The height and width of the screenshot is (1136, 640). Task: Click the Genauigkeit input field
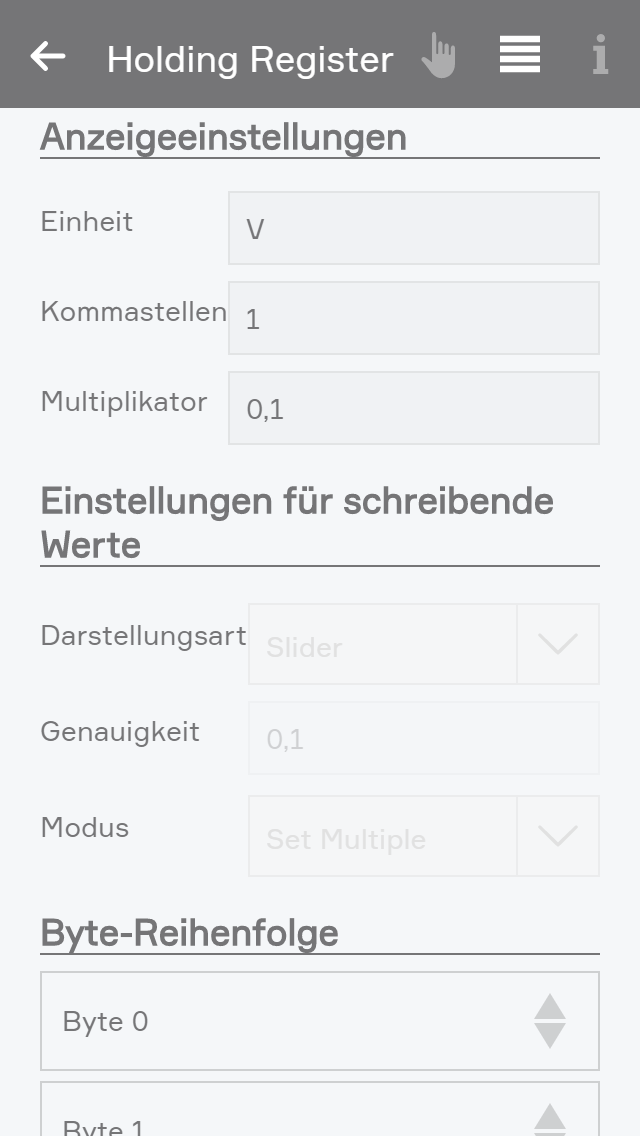[x=424, y=738]
